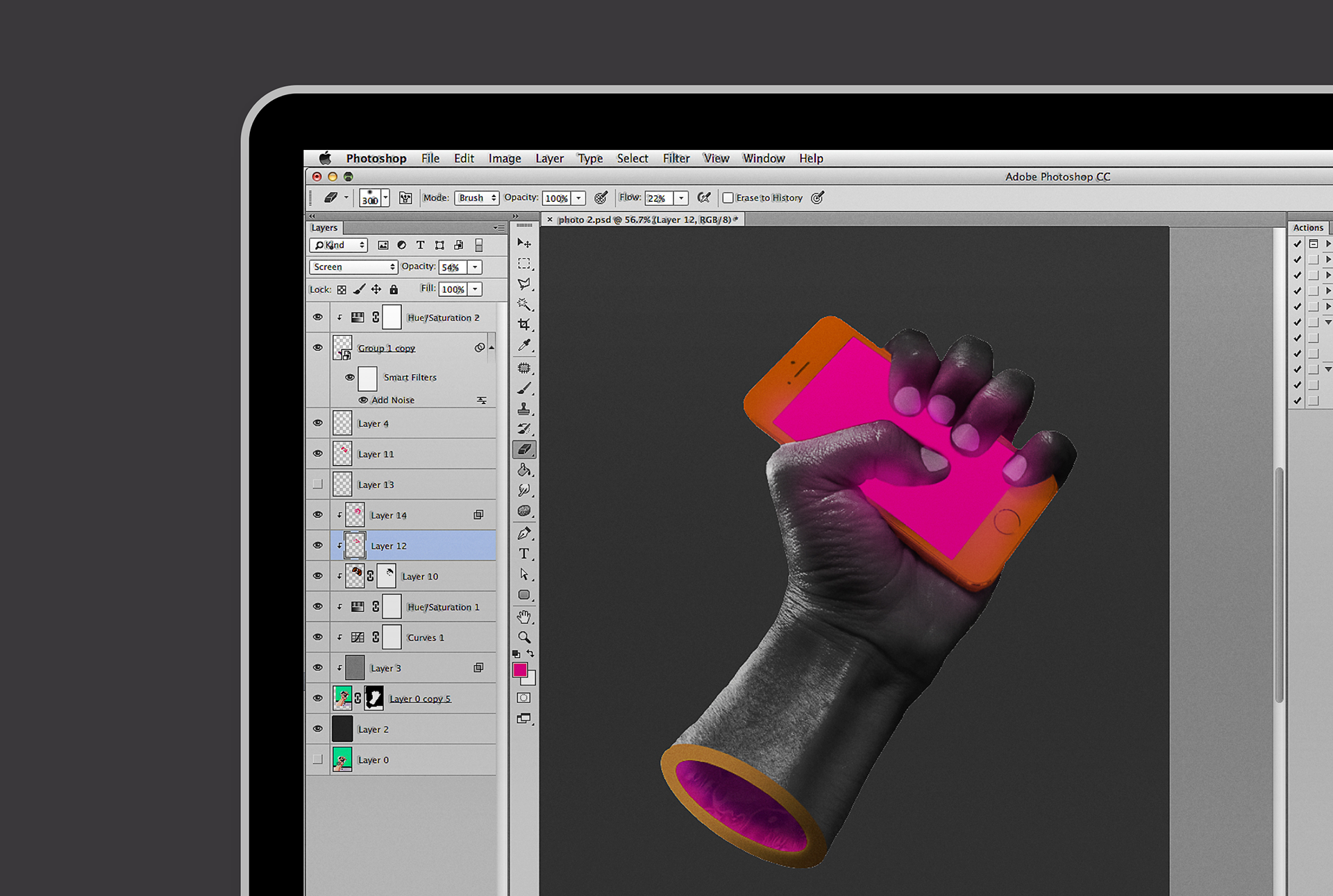This screenshot has width=1333, height=896.
Task: Open the eraser Mode Brush dropdown
Action: coord(477,198)
